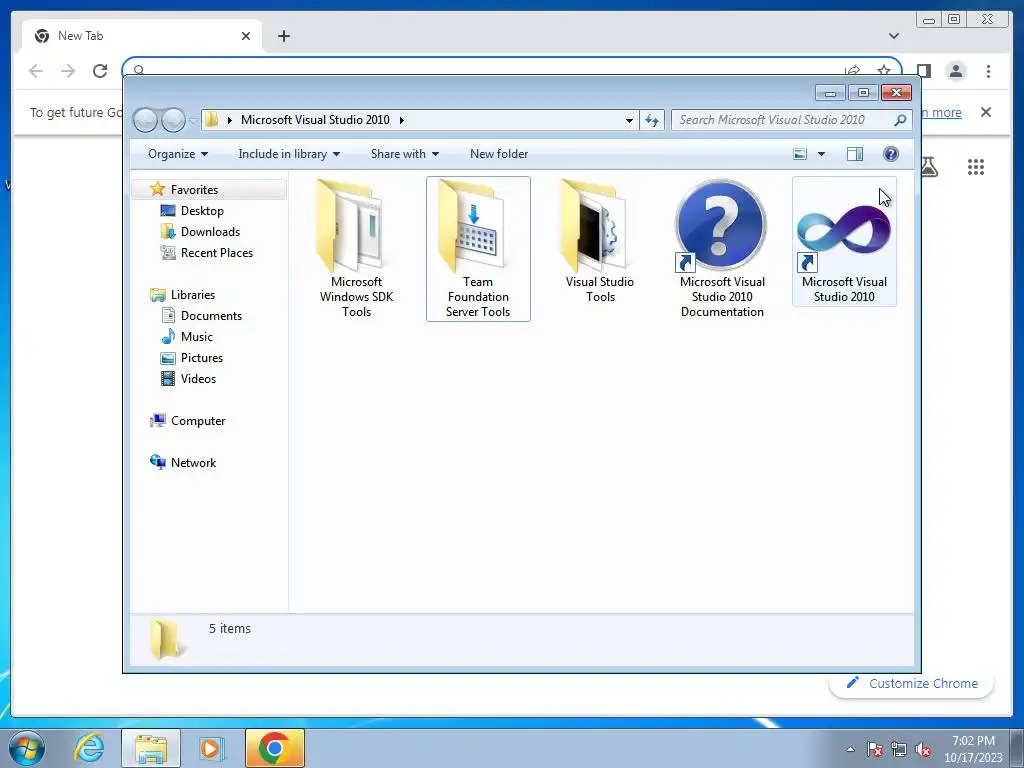Bookmark this tab with the star icon
This screenshot has width=1024, height=768.
point(884,70)
